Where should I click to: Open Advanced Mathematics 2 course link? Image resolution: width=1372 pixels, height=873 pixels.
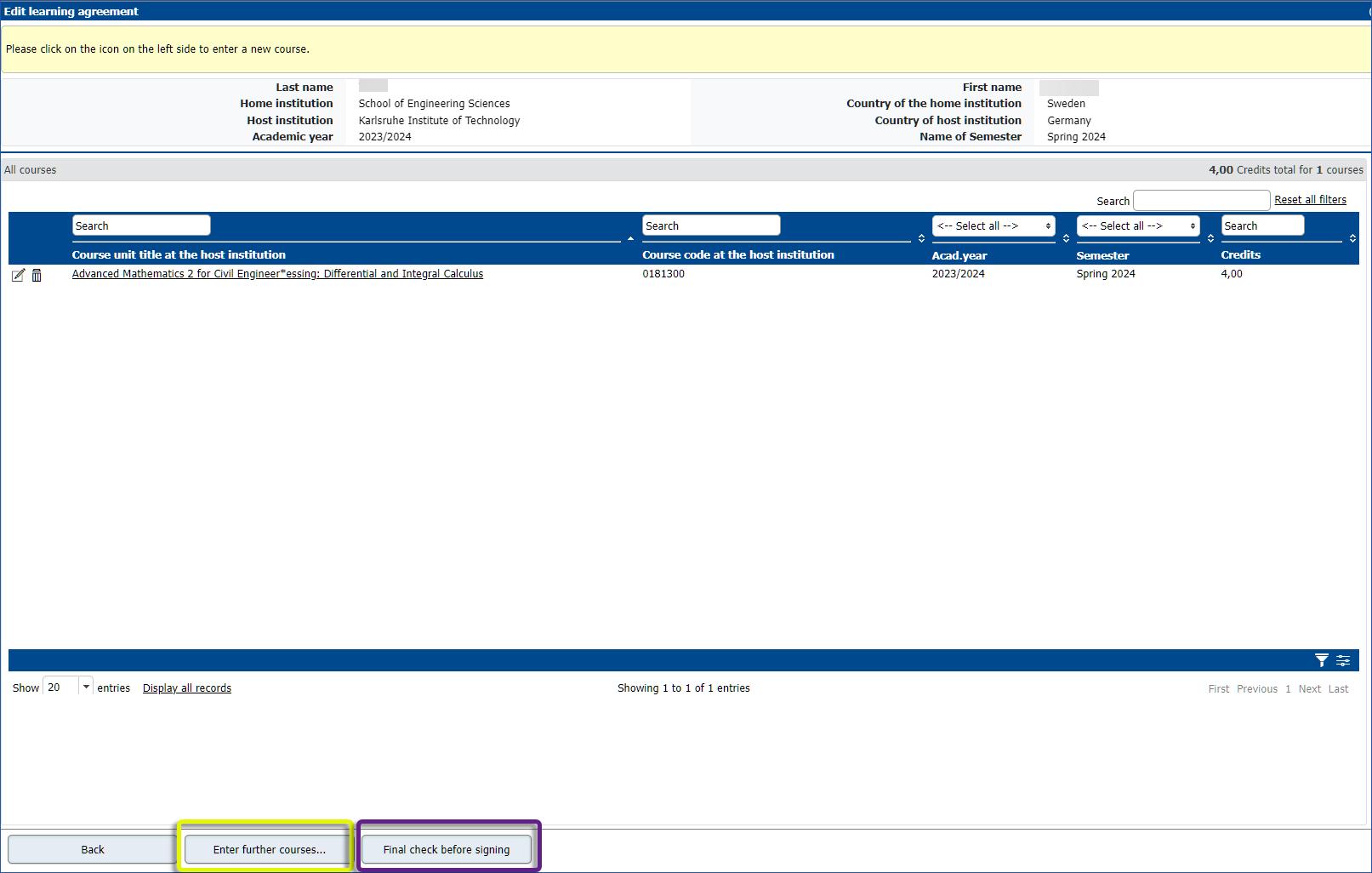(x=277, y=274)
